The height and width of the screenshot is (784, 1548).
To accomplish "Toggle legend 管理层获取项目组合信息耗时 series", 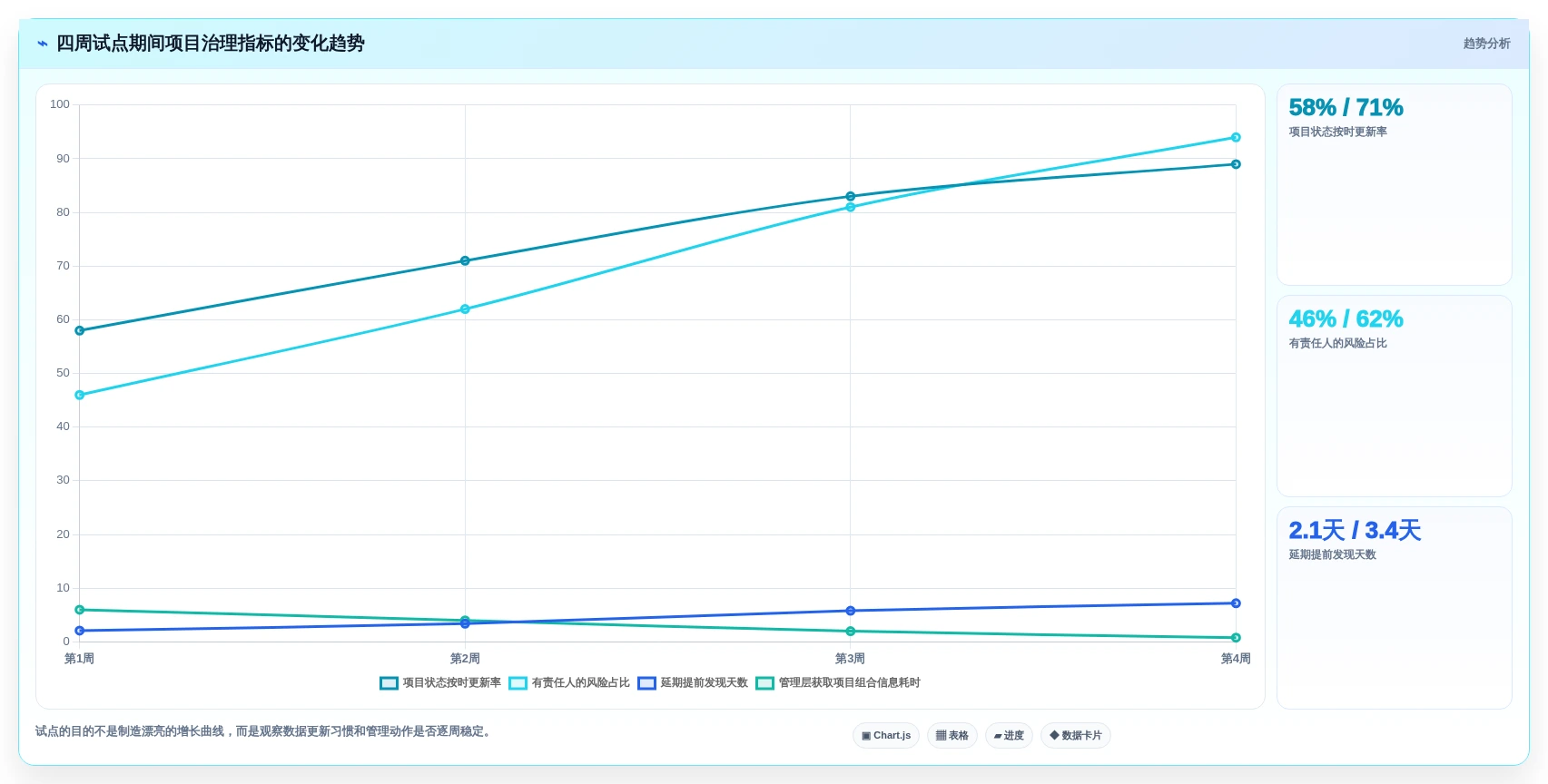I will point(838,682).
